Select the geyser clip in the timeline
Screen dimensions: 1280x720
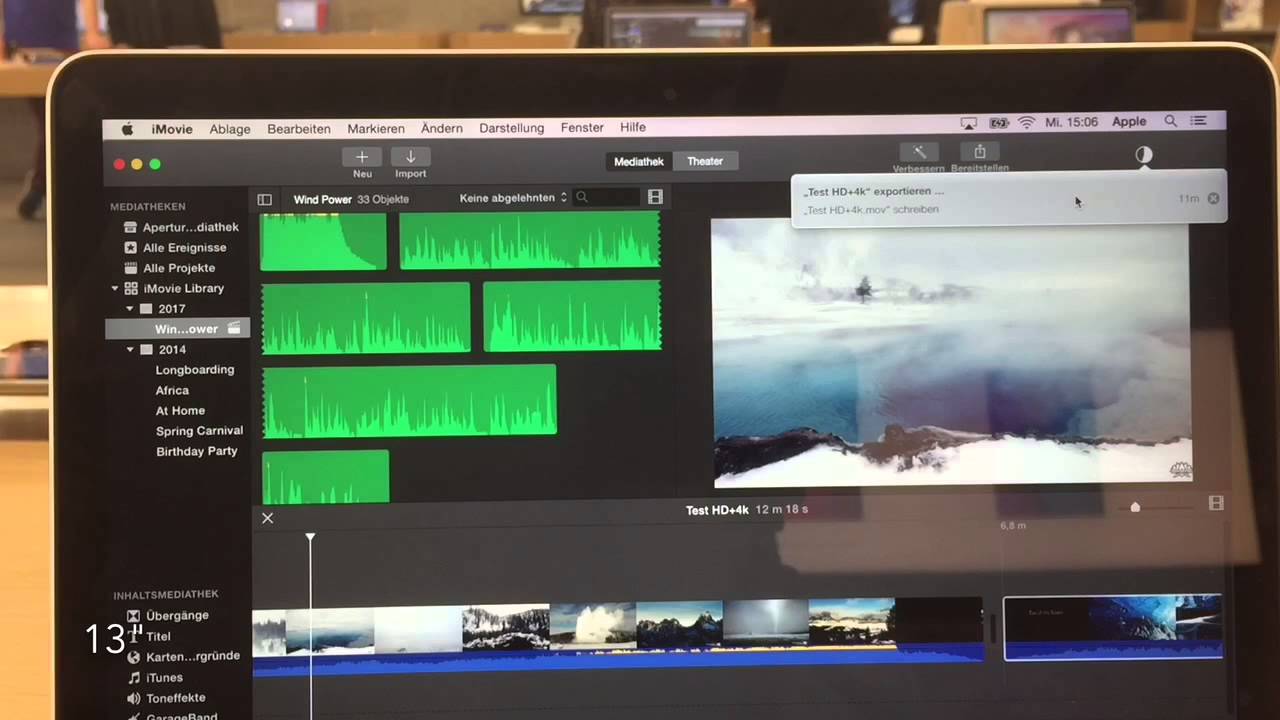(592, 623)
